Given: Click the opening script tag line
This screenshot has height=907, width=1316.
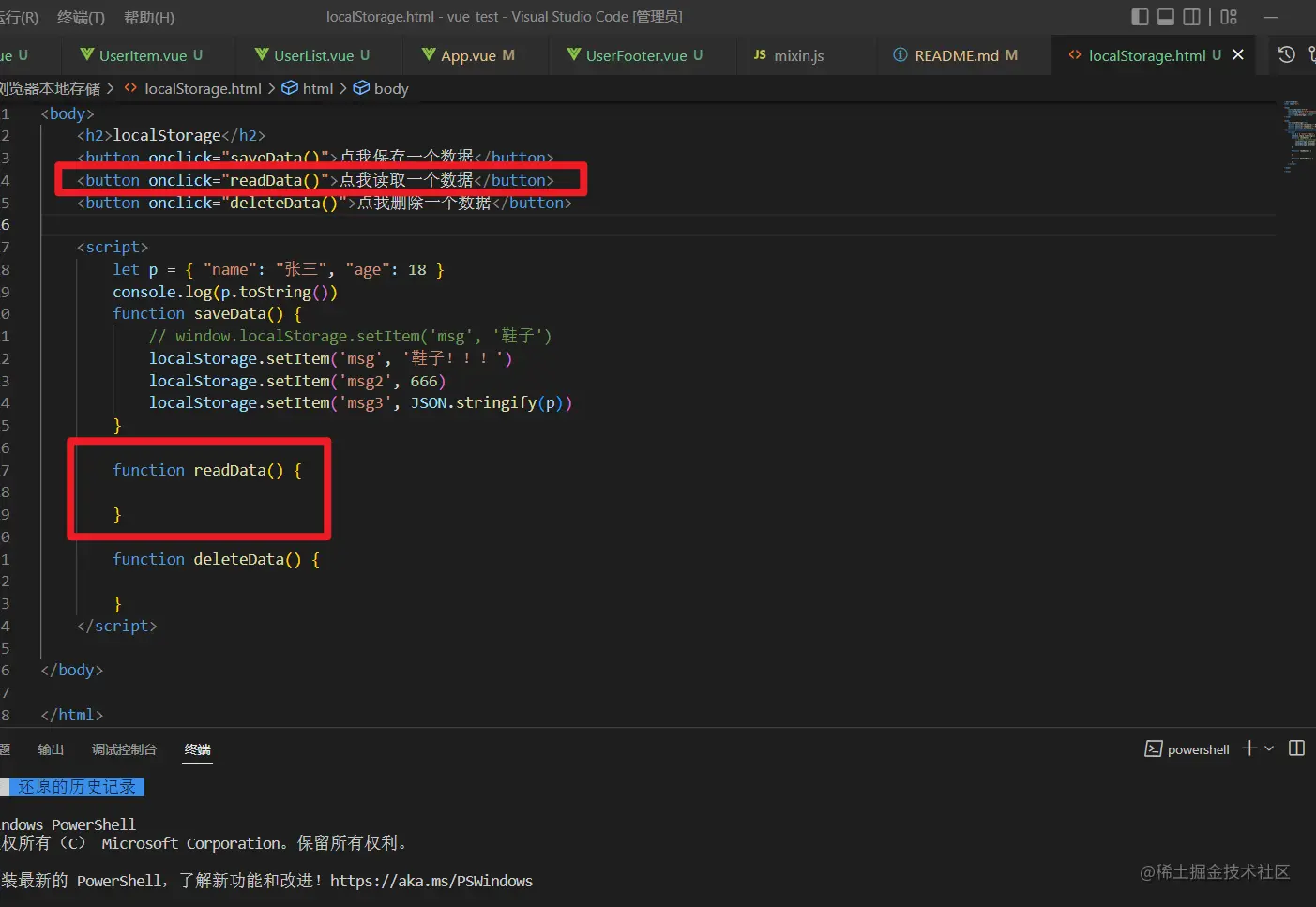Looking at the screenshot, I should [x=113, y=247].
